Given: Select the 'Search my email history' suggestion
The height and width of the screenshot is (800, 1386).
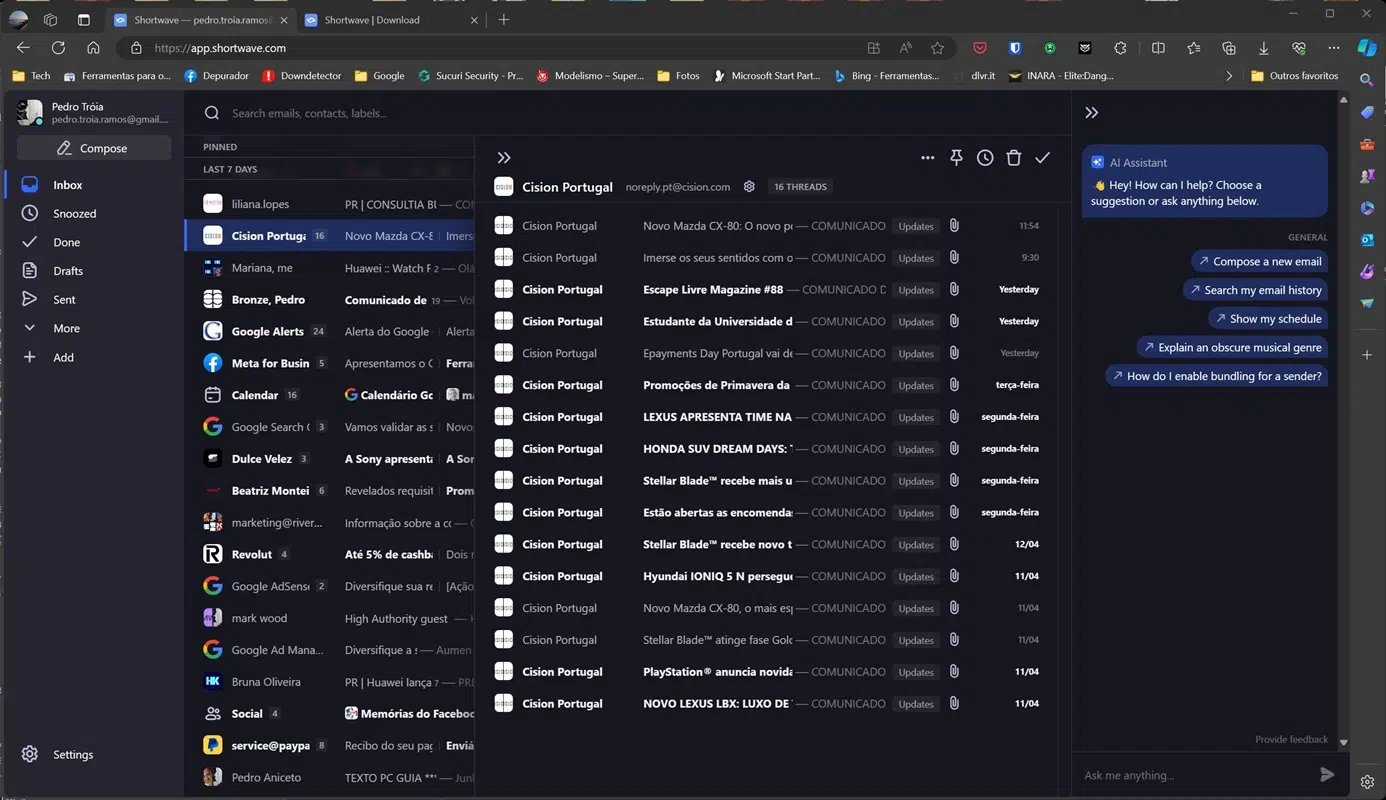Looking at the screenshot, I should 1255,290.
